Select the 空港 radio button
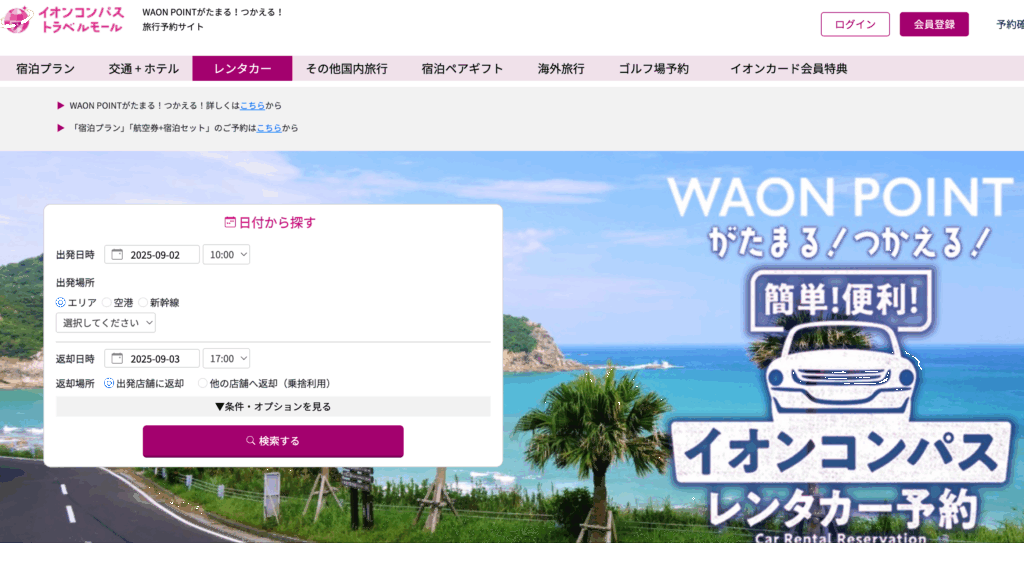The image size is (1024, 573). click(106, 303)
